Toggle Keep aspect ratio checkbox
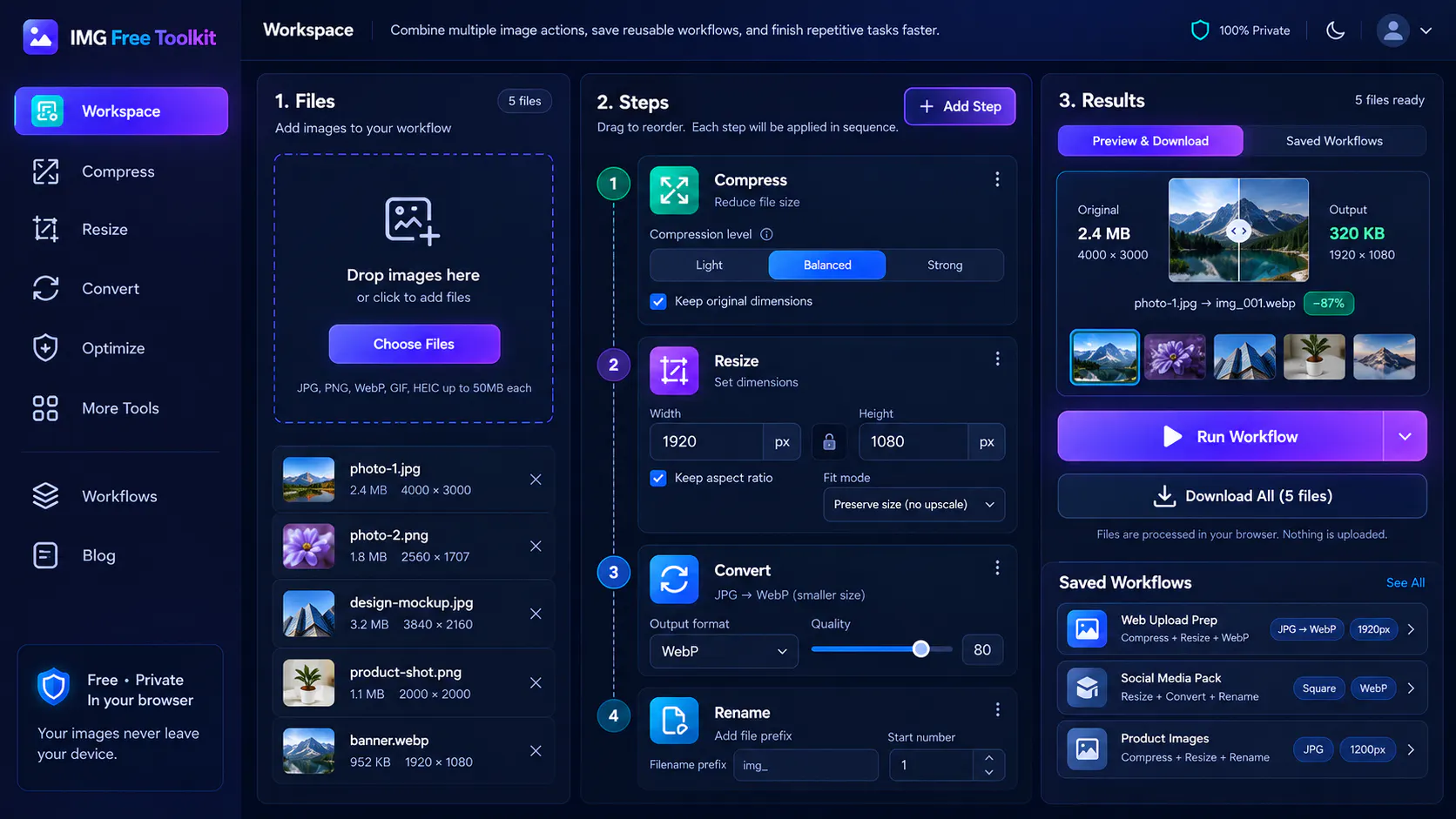Viewport: 1456px width, 819px height. (658, 478)
